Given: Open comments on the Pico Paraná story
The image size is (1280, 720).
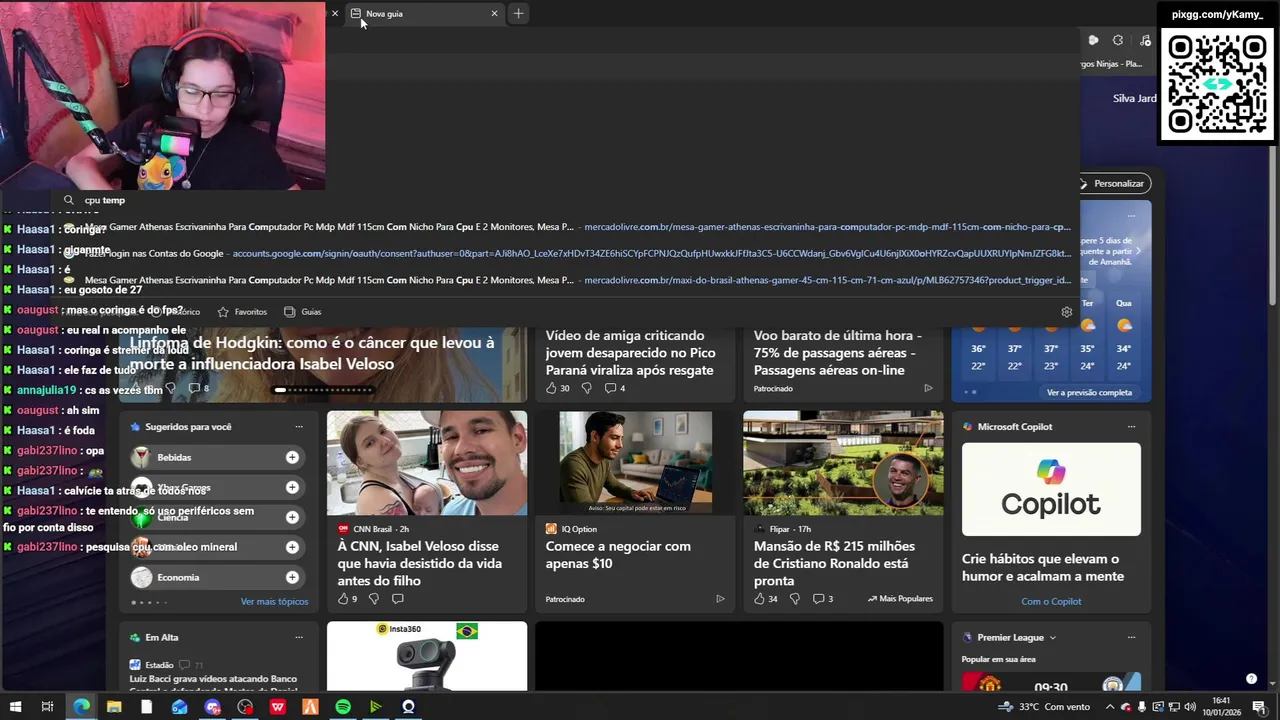Looking at the screenshot, I should [615, 388].
